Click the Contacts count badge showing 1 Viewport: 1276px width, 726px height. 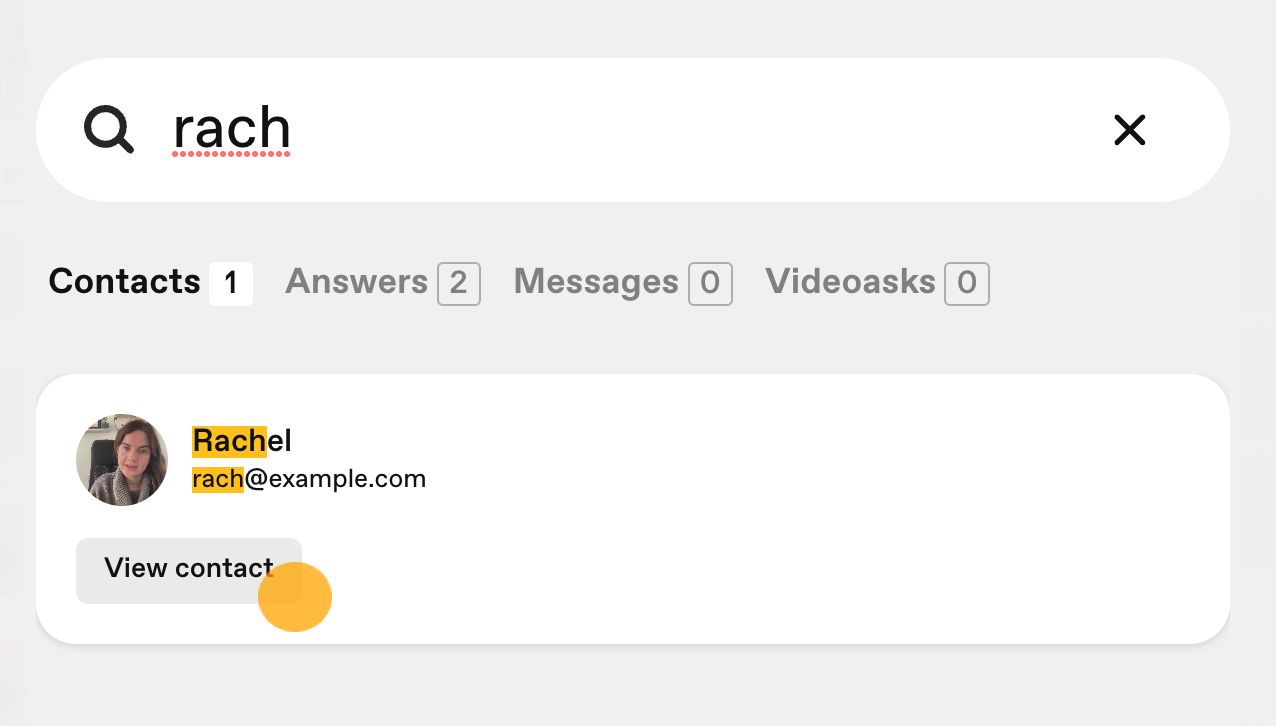(x=231, y=284)
